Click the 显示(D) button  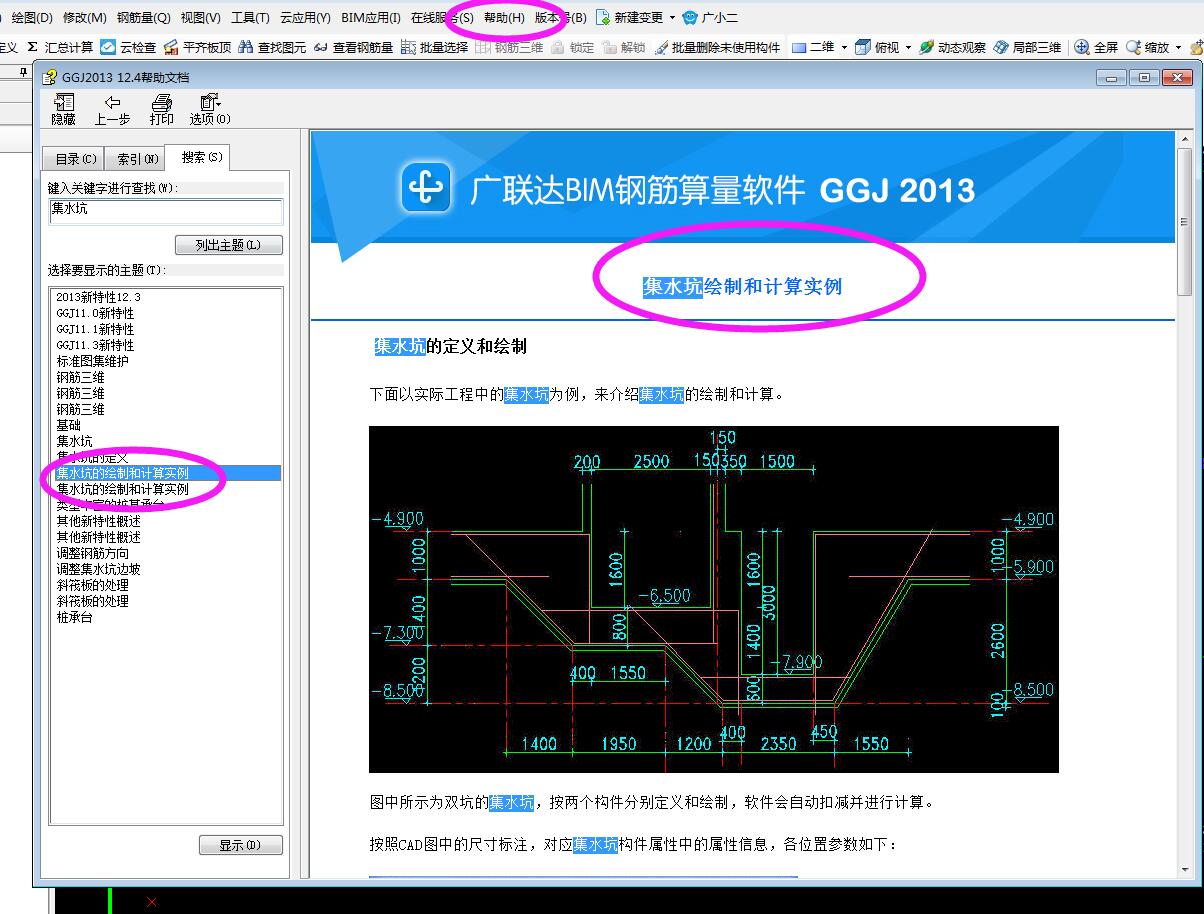241,845
